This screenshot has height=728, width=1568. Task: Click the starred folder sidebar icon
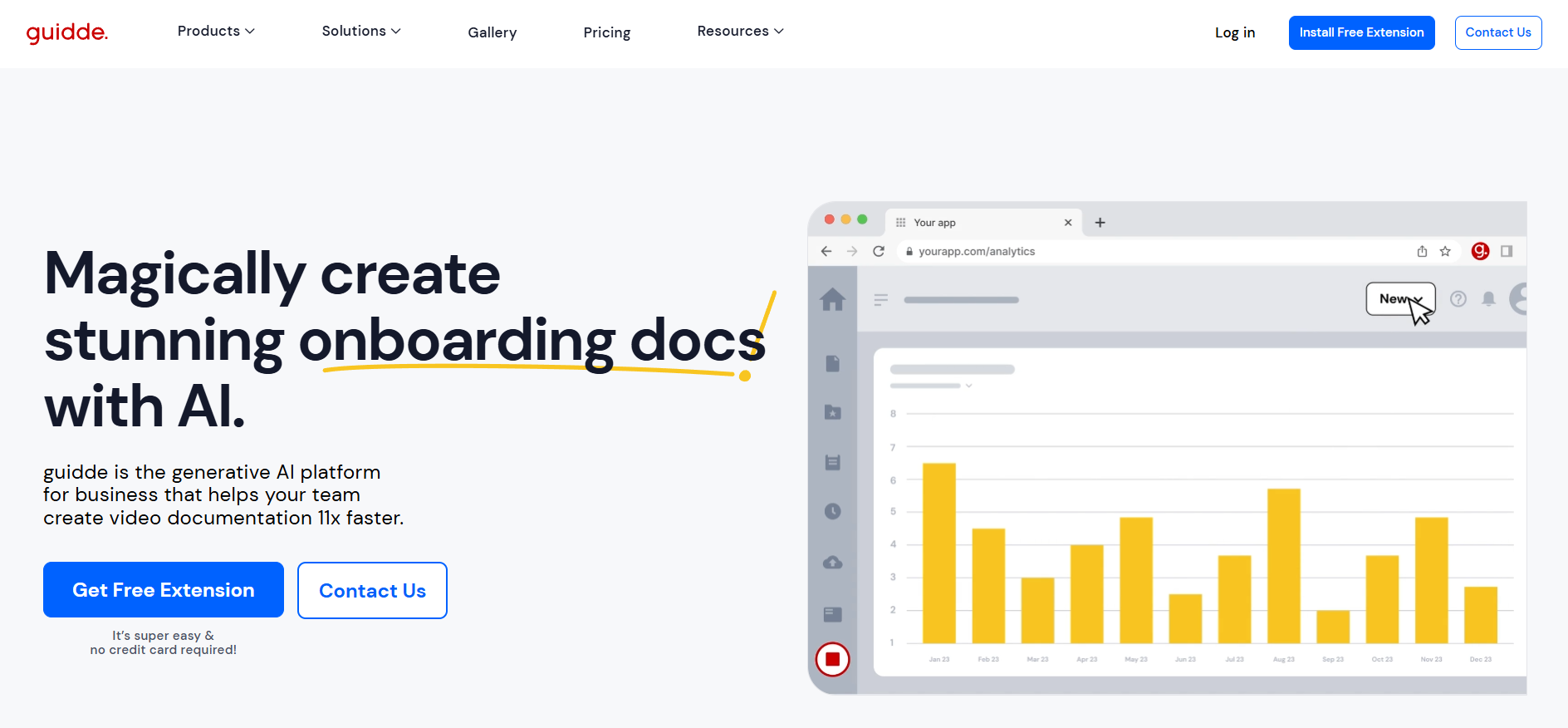pos(832,412)
